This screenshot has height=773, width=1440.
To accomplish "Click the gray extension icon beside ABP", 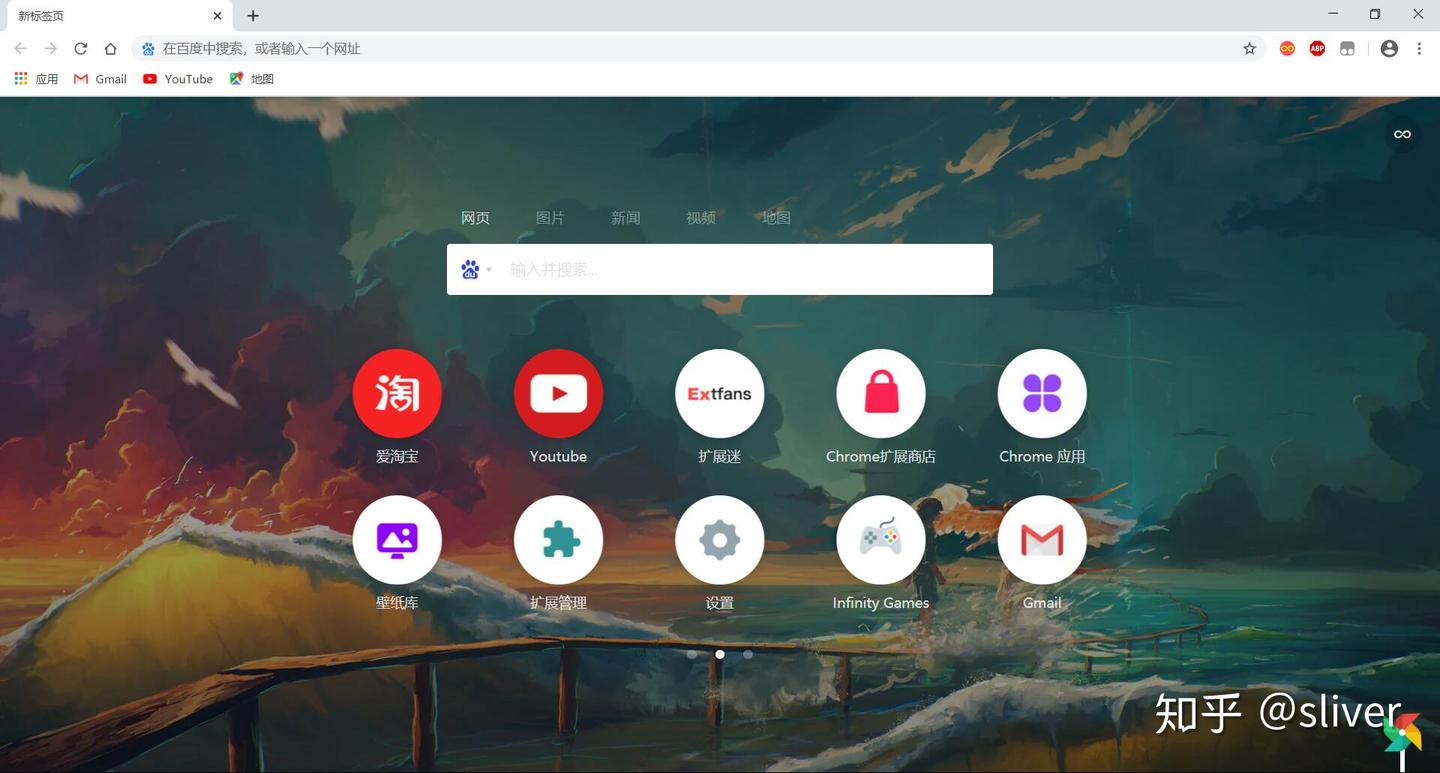I will pos(1347,48).
